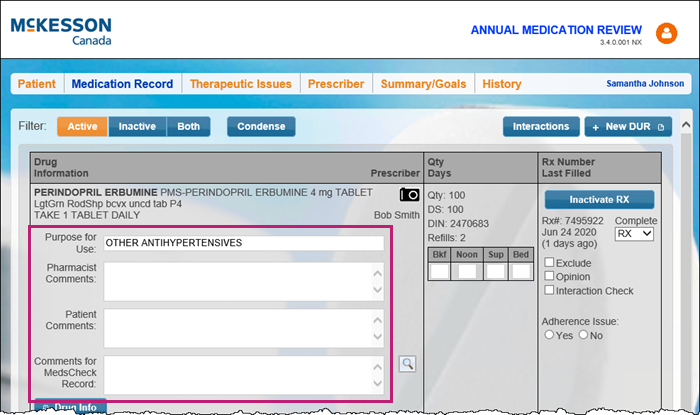The width and height of the screenshot is (700, 415).
Task: Switch to the Therapeutic Issues tab
Action: [x=240, y=84]
